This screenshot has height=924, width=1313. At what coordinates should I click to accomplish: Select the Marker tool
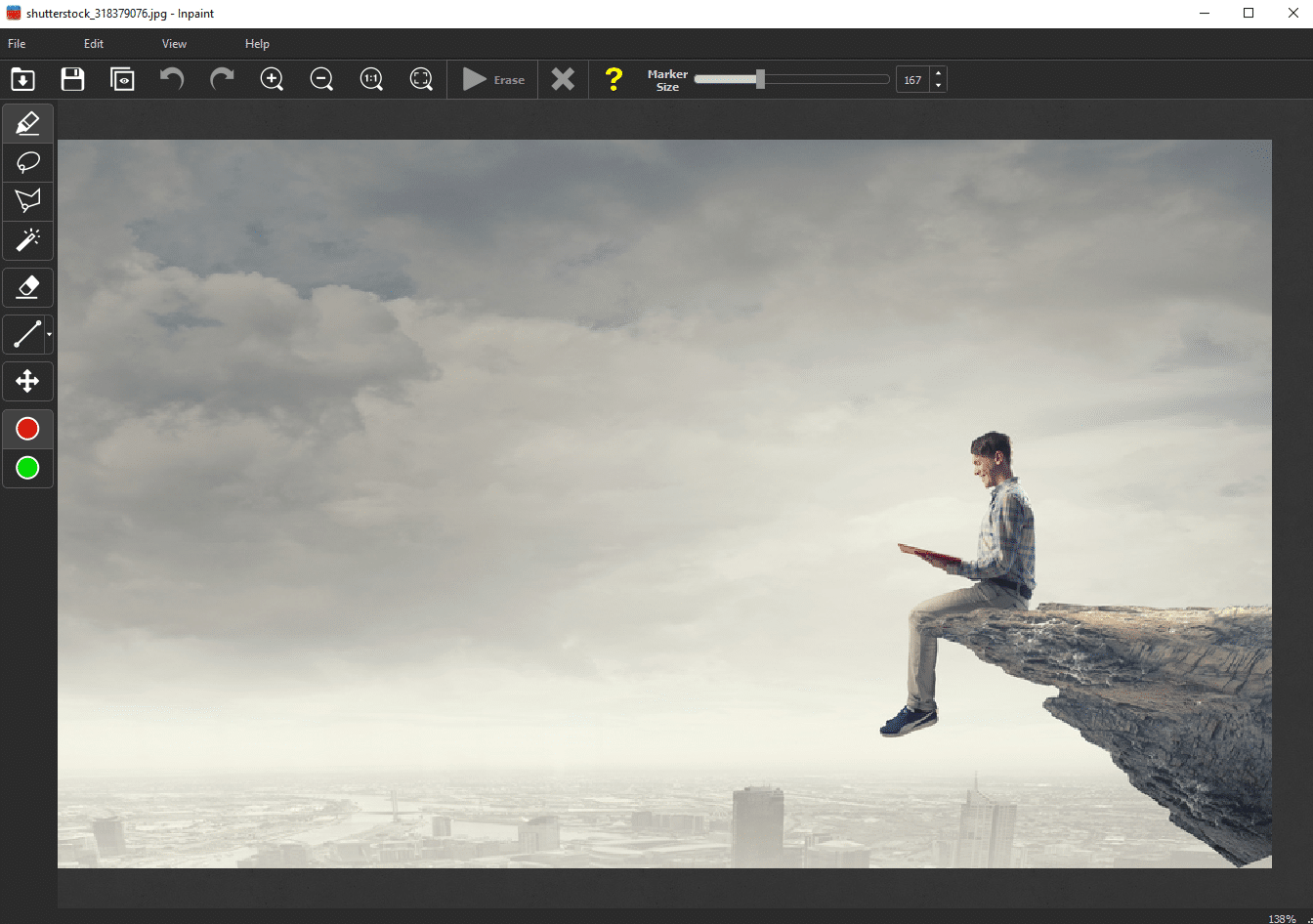click(x=26, y=123)
